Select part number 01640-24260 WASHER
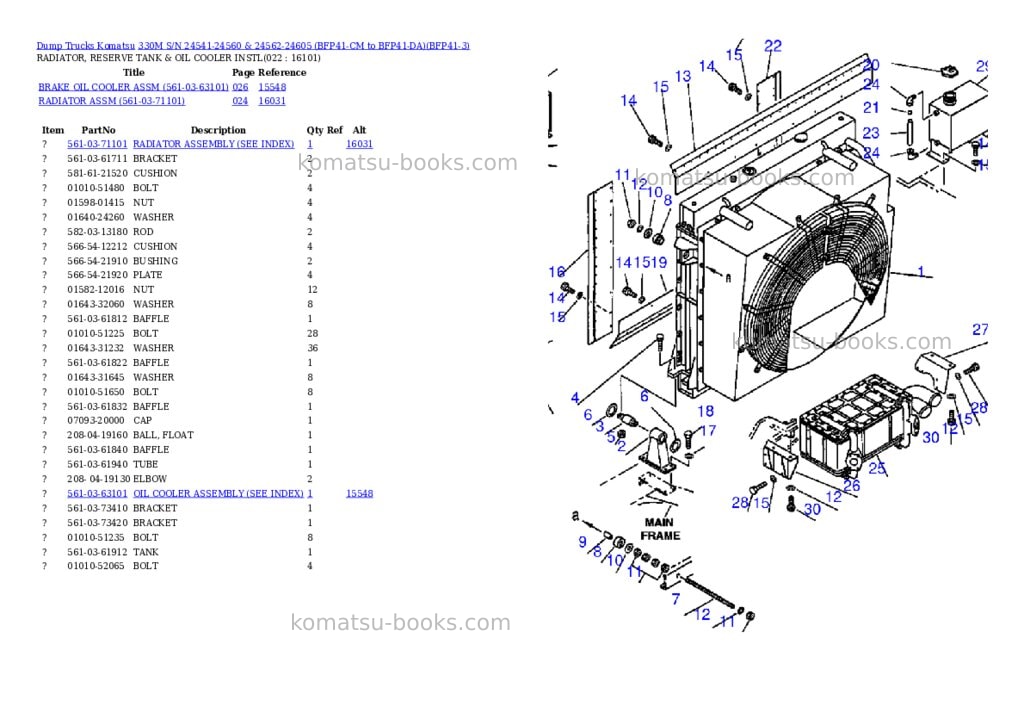The image size is (1024, 725). [x=96, y=217]
